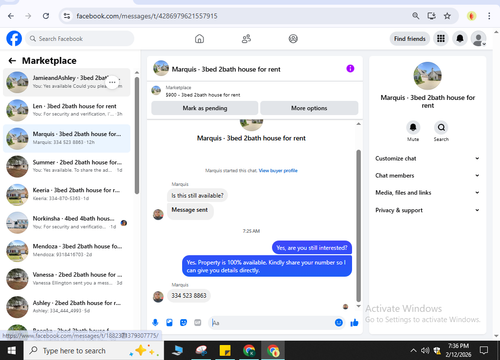500x360 pixels.
Task: Mute the conversation with the bell icon
Action: (413, 127)
